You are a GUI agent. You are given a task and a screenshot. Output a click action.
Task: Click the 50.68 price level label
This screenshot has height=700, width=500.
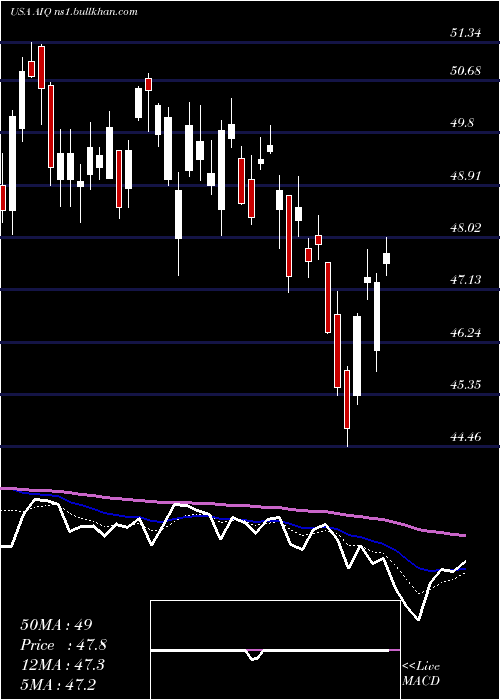pyautogui.click(x=466, y=71)
